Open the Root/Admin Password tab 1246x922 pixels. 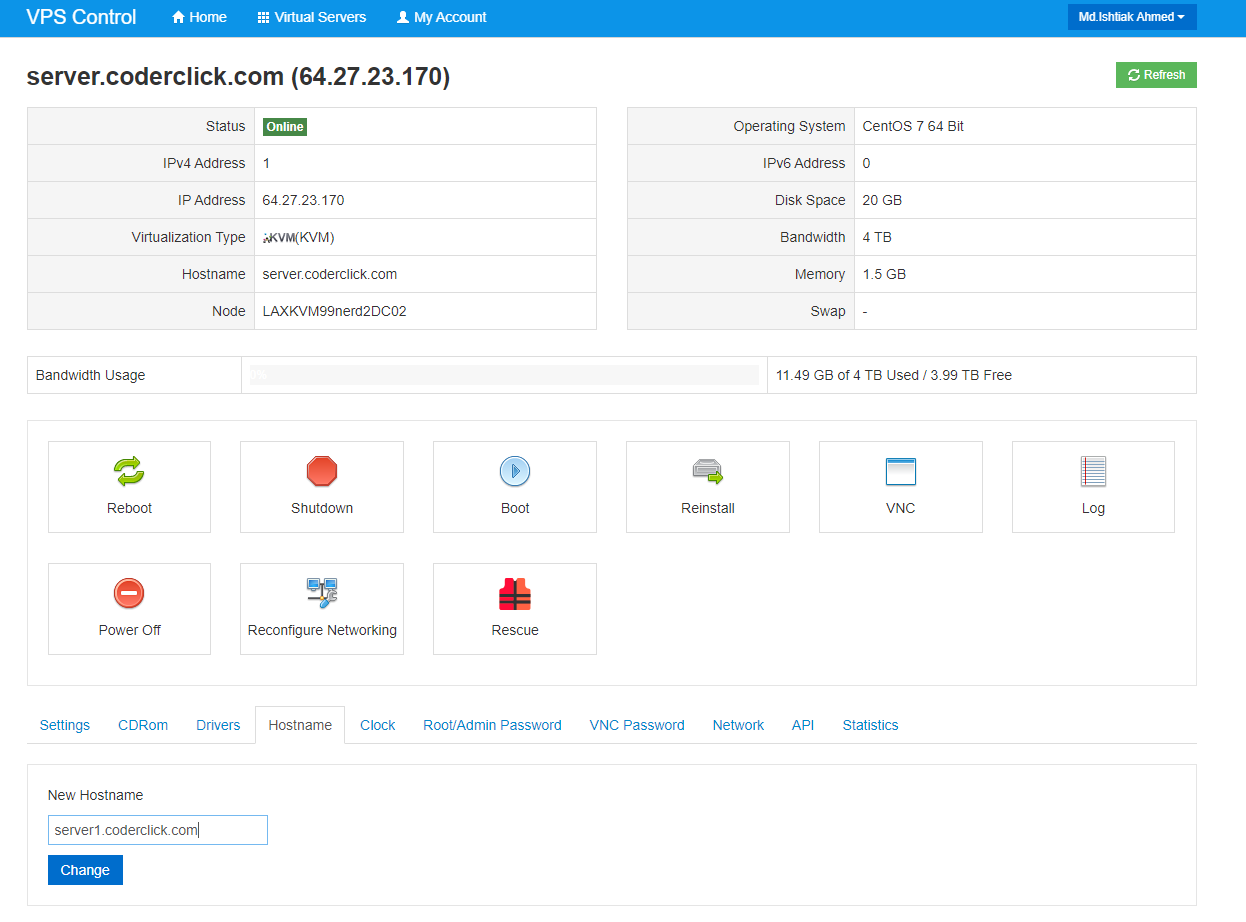click(x=492, y=725)
